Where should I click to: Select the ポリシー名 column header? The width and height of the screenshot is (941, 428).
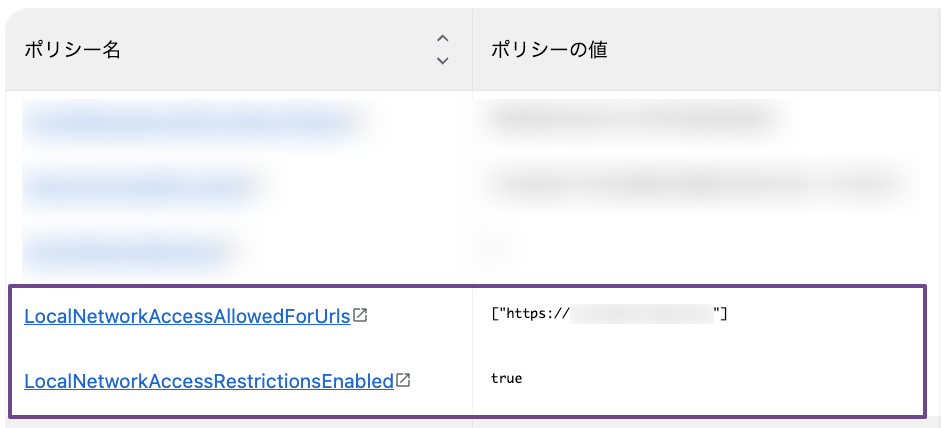pos(73,50)
